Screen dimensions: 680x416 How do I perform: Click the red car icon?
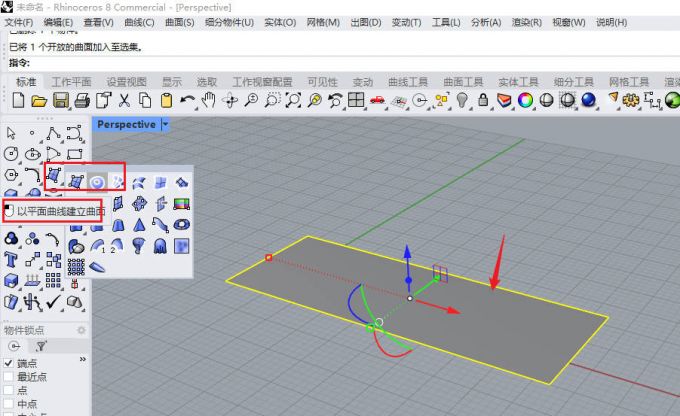377,100
